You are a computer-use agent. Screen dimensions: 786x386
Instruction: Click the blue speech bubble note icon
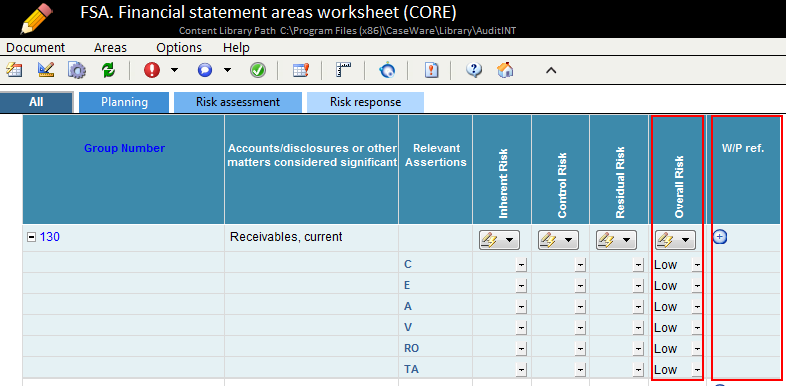205,70
